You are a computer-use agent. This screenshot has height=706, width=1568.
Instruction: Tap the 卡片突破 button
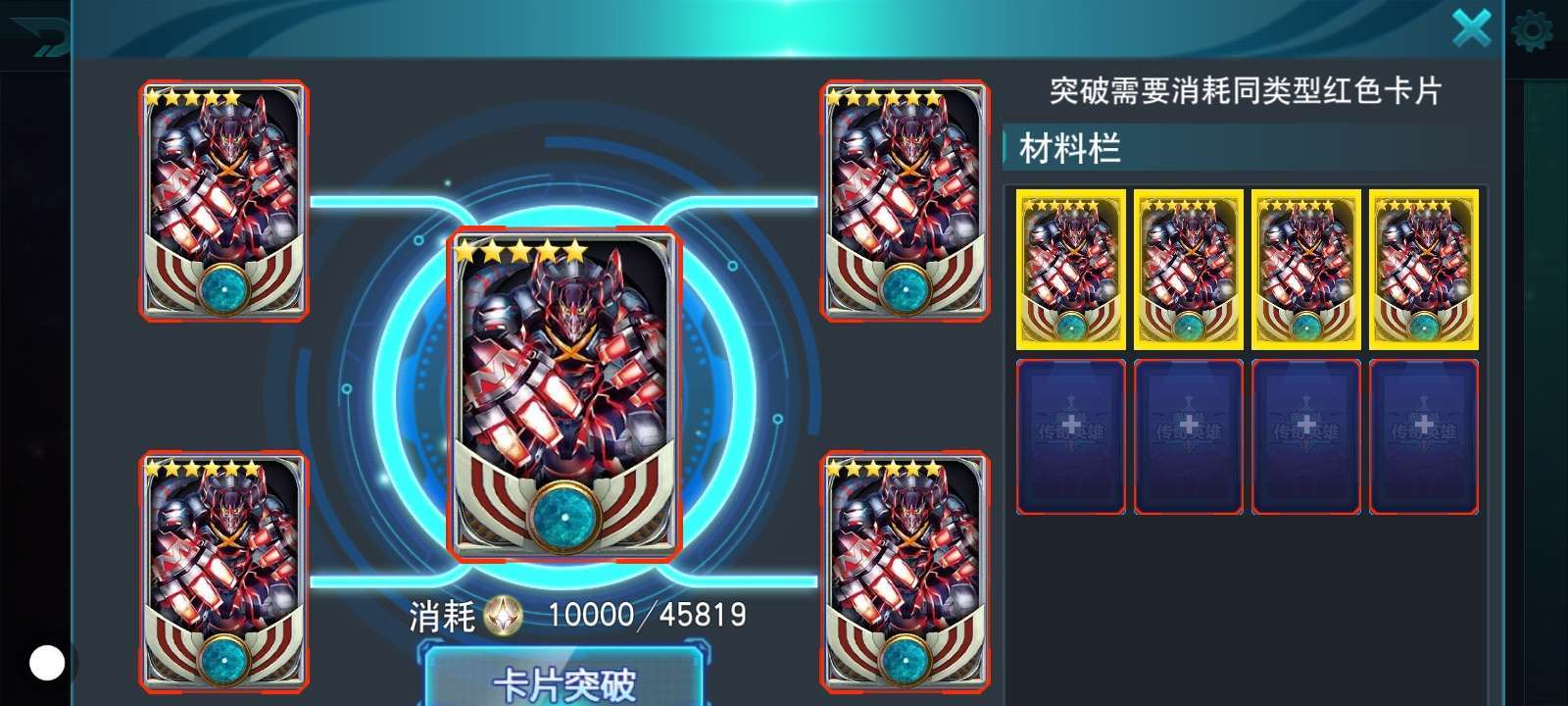[x=566, y=681]
